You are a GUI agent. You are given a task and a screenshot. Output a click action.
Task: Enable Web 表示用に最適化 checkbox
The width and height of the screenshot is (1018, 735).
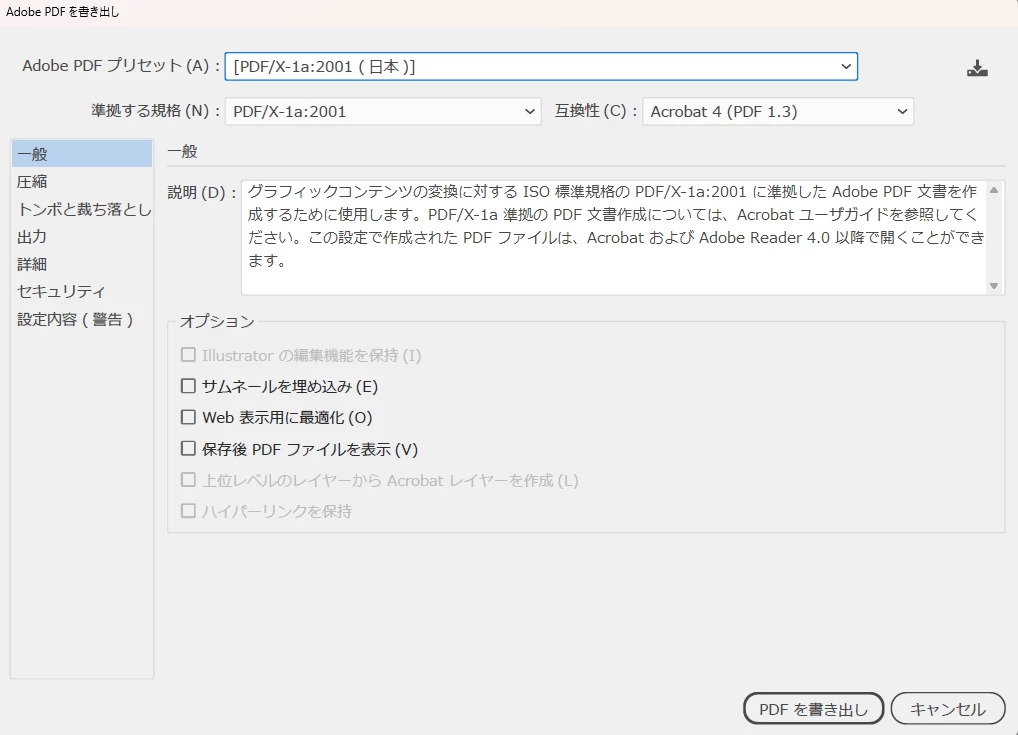pos(188,417)
